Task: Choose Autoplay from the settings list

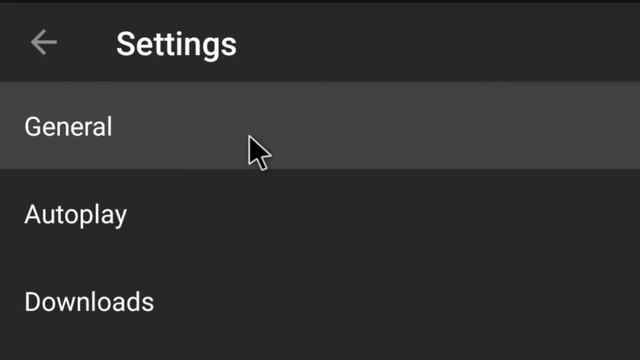Action: 320,214
